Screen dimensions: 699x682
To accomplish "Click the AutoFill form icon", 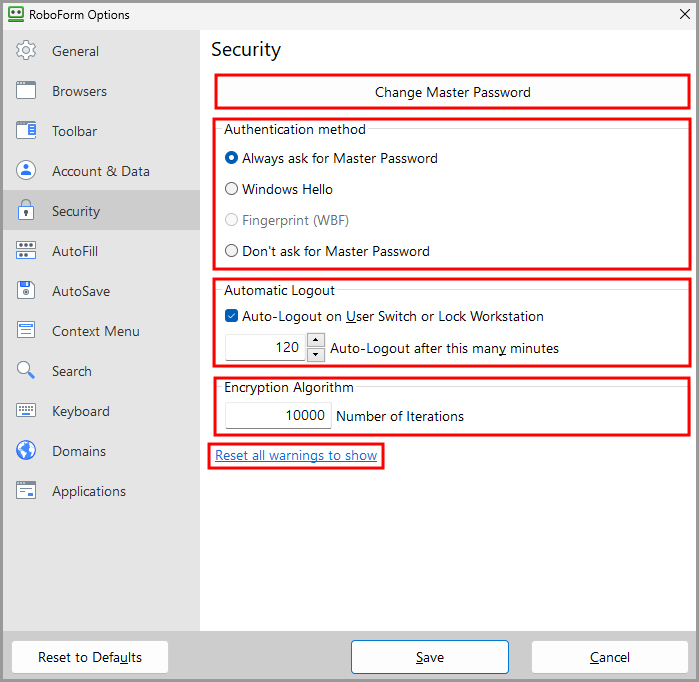I will tap(26, 250).
